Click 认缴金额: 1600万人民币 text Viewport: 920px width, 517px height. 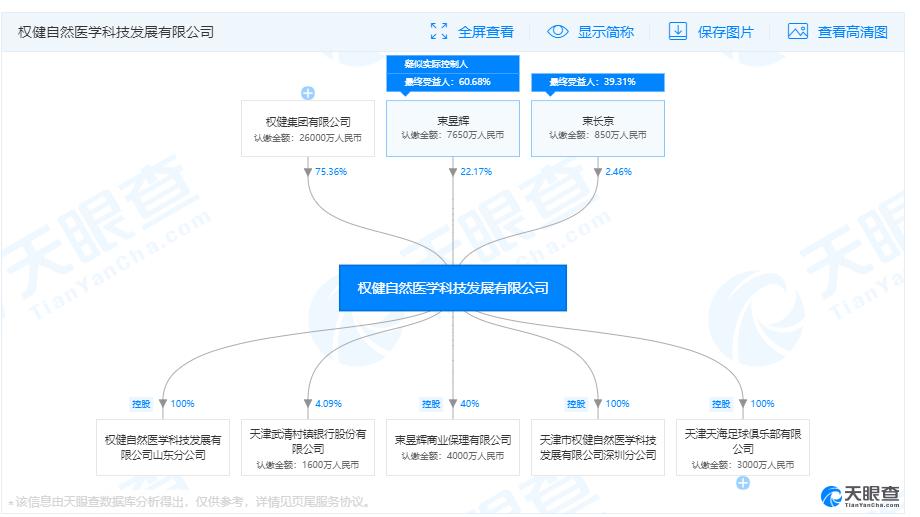[x=307, y=465]
